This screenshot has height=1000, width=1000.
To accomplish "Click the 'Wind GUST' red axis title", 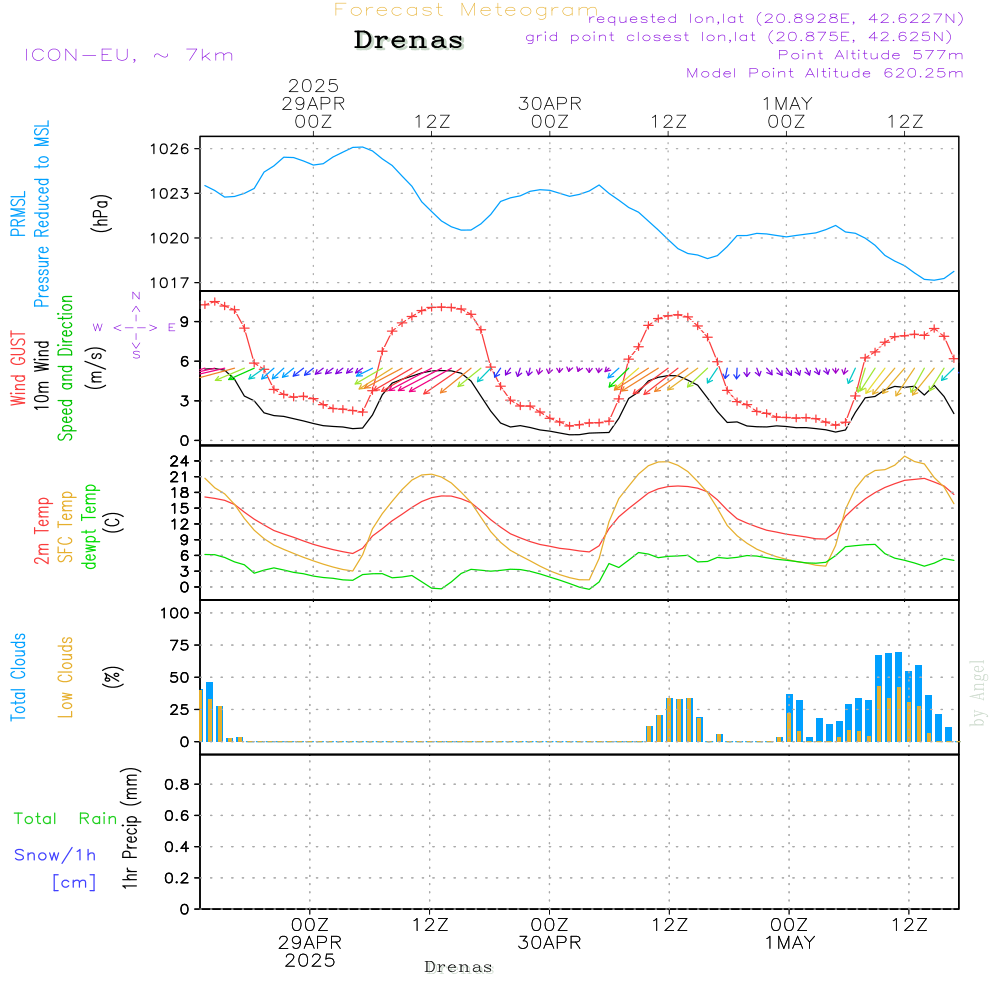I will click(x=18, y=368).
